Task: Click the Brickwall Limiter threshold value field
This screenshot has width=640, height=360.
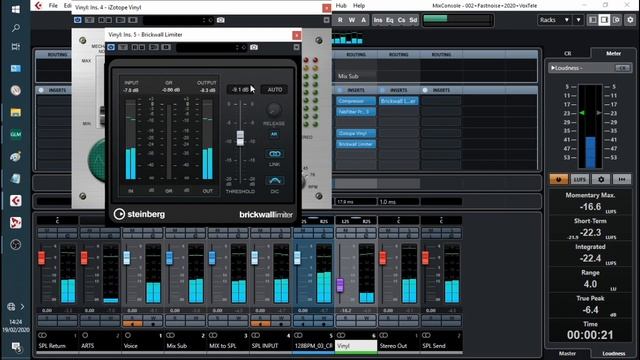Action: (x=241, y=89)
